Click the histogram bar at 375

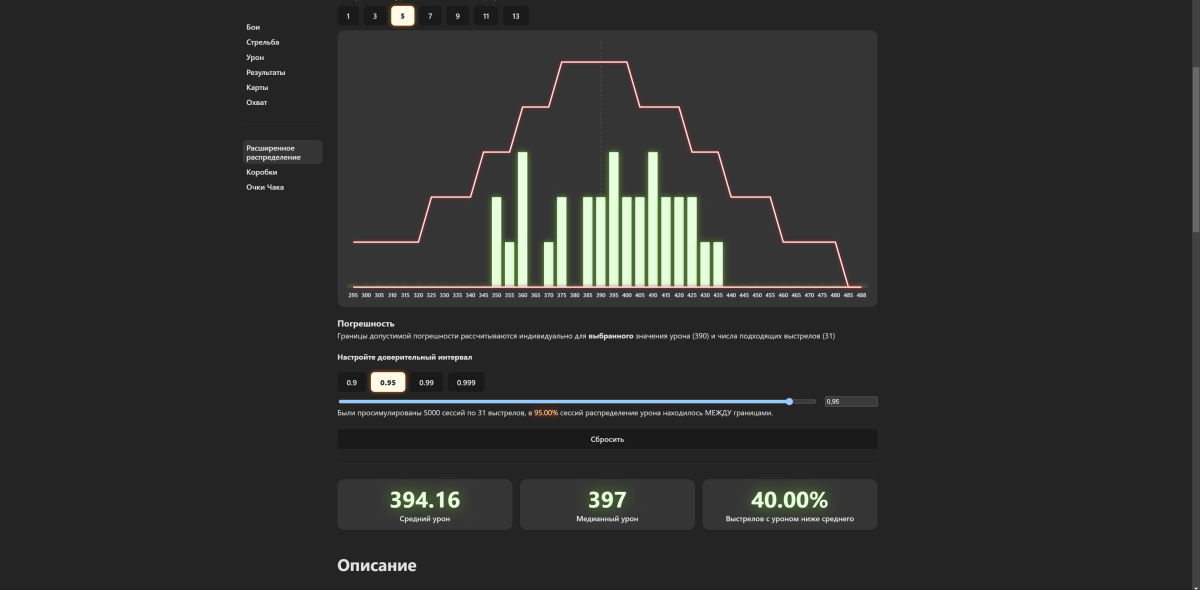(x=562, y=241)
